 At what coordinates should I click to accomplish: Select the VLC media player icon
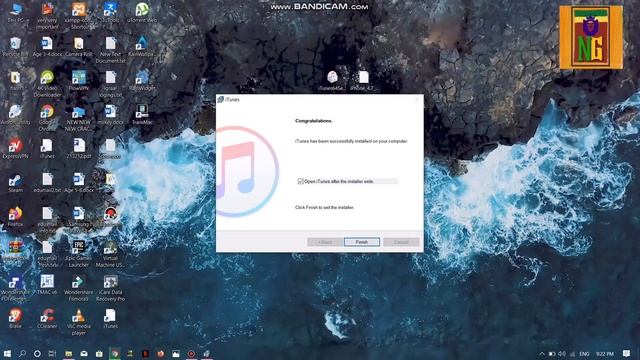pos(79,322)
